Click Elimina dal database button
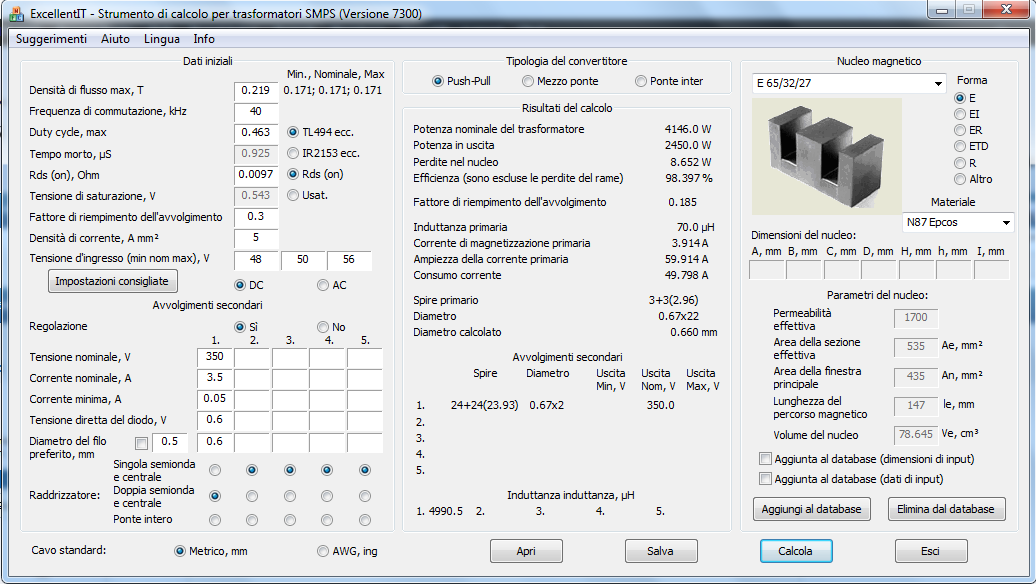This screenshot has height=584, width=1036. coord(945,509)
